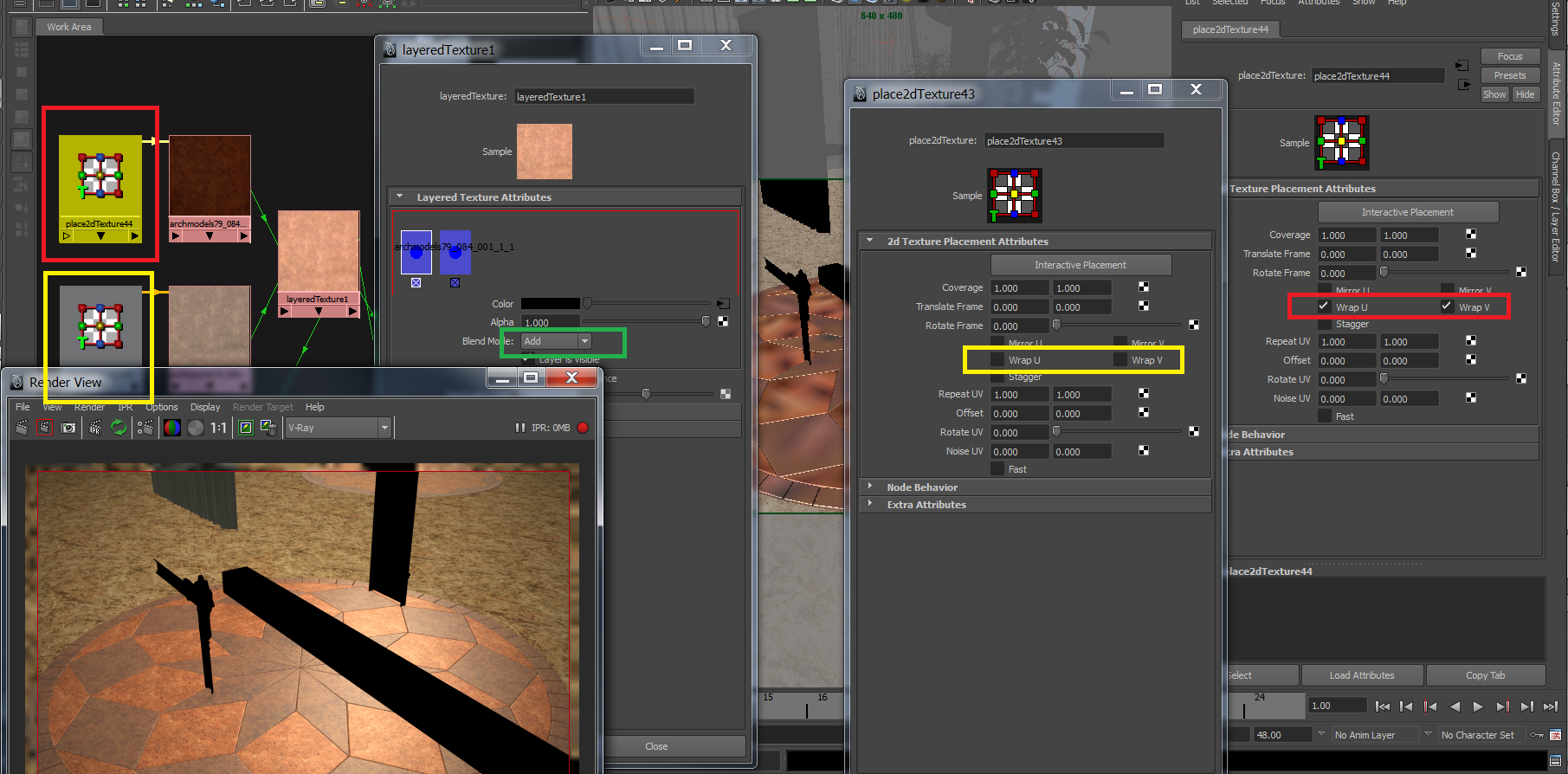Image resolution: width=1568 pixels, height=774 pixels.
Task: Click the Presets button
Action: [1510, 75]
